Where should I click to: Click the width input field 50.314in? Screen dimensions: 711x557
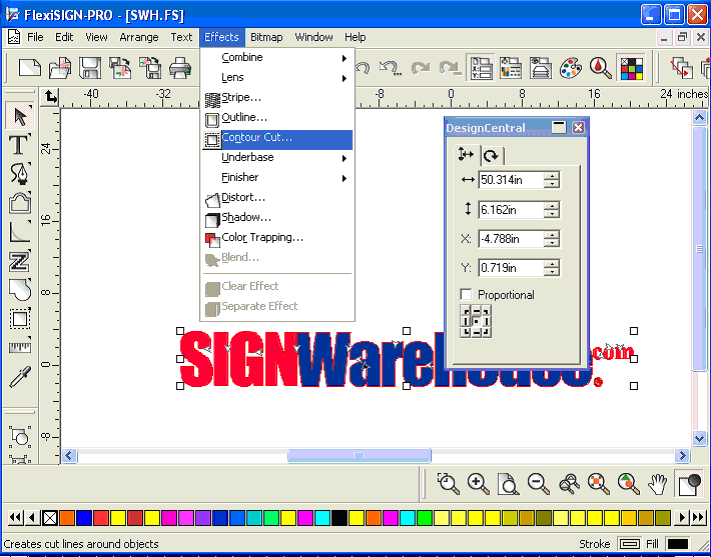pos(511,180)
